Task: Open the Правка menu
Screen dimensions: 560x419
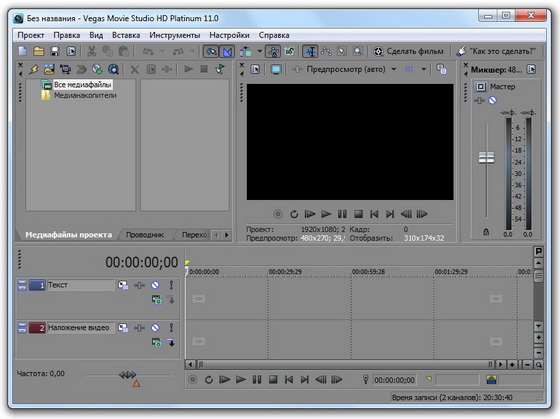Action: tap(67, 35)
